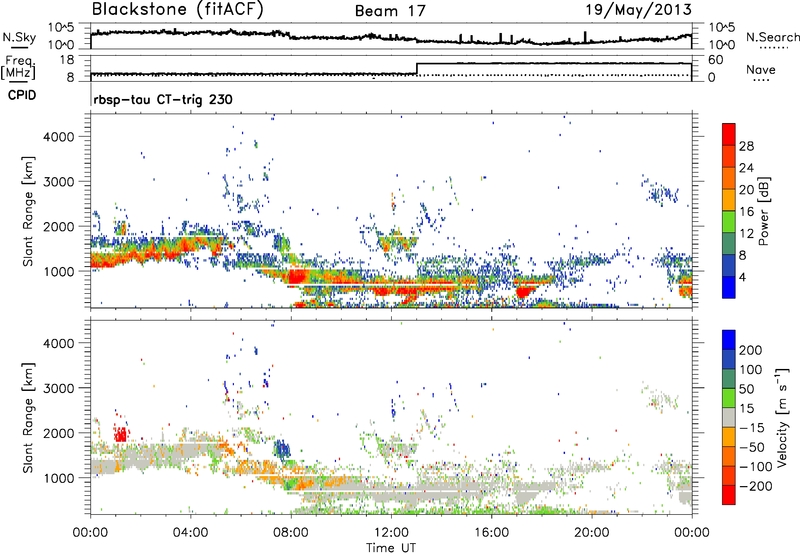The image size is (800, 554).
Task: Click the date '19/May/2013'
Action: pyautogui.click(x=638, y=9)
